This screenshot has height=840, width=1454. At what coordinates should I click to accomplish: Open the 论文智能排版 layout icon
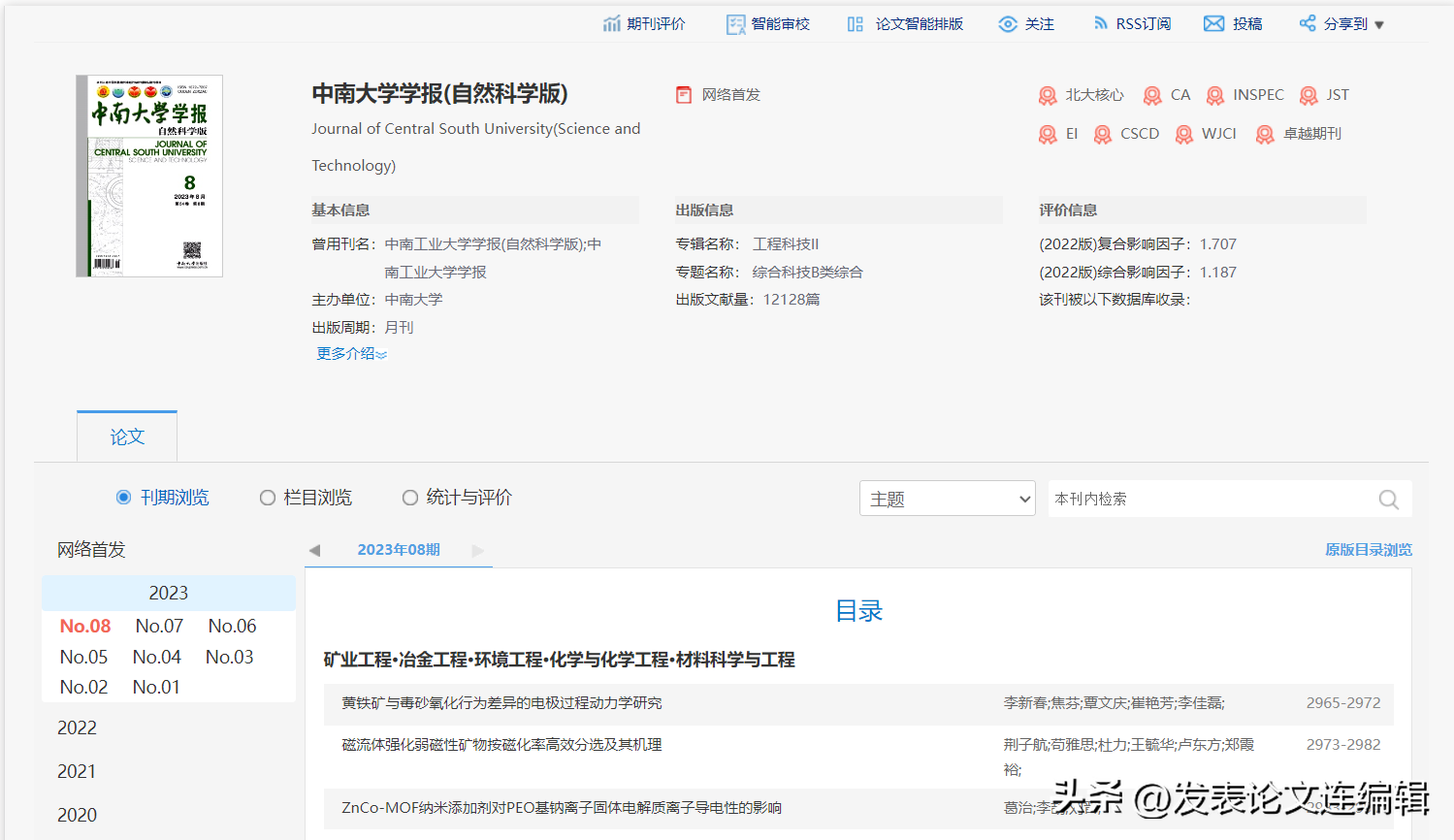(855, 24)
